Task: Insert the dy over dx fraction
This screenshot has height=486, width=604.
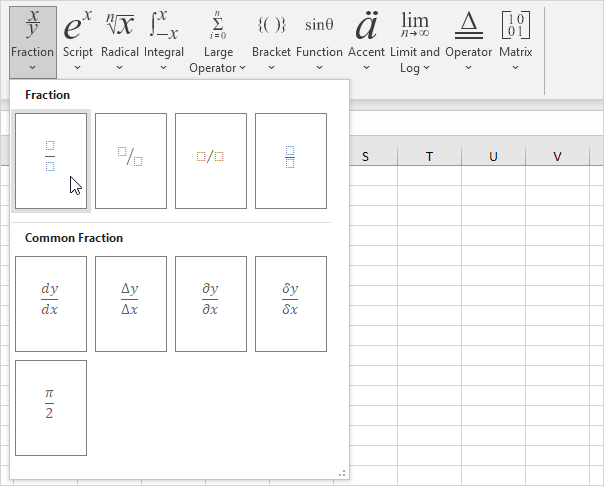Action: coord(51,303)
